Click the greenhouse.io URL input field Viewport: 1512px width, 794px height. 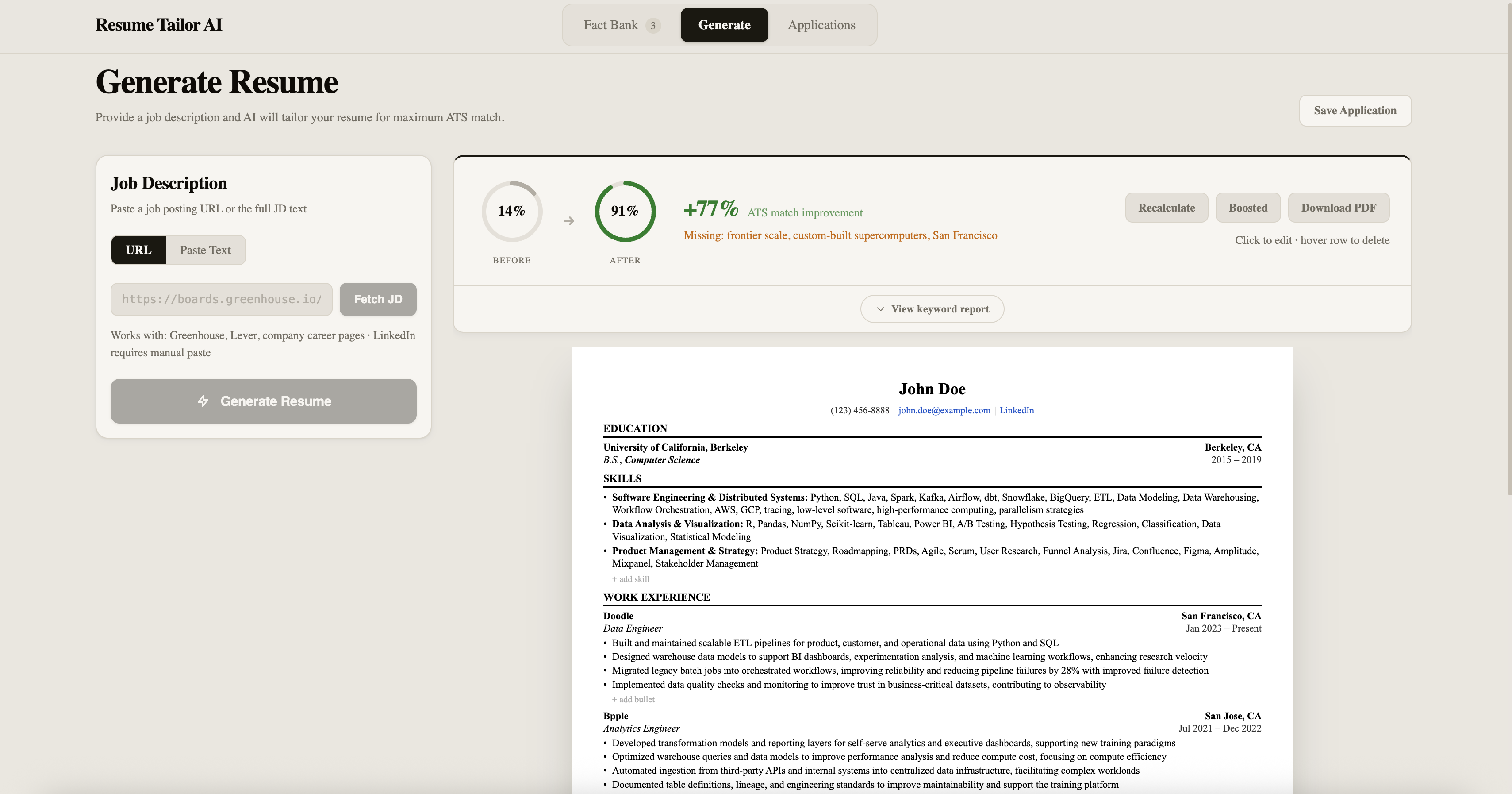tap(221, 299)
